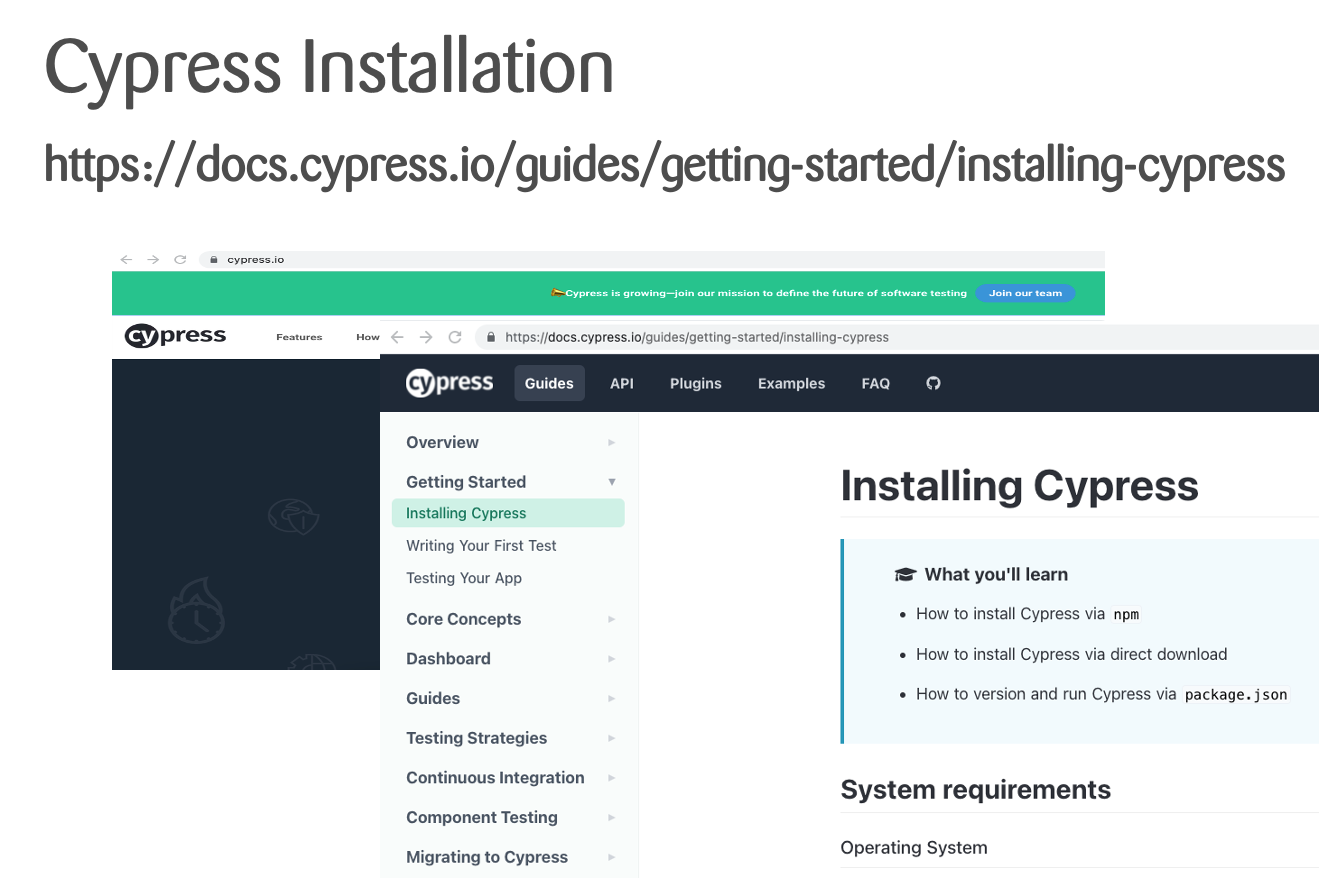Screen dimensions: 1320x878
Task: Click the Core Concepts sidebar label
Action: click(463, 619)
